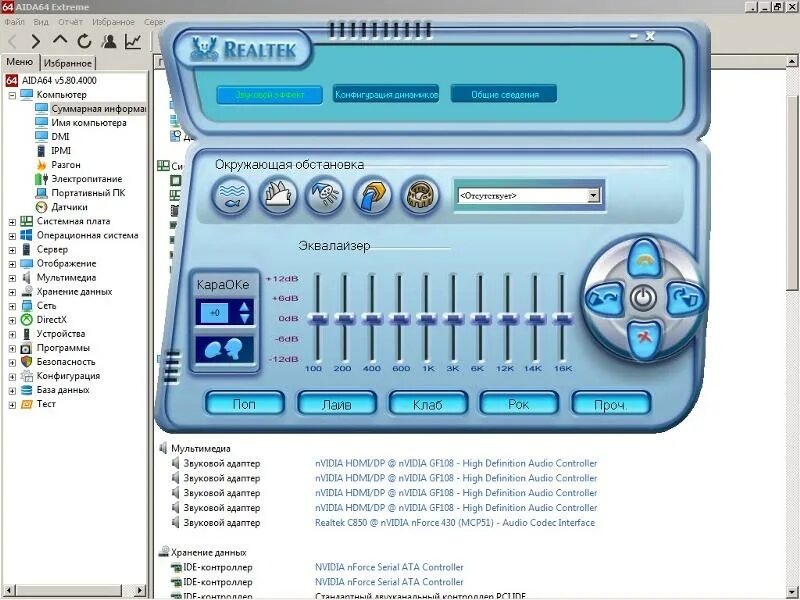Apply the bathroom shower environment effect

[x=324, y=195]
